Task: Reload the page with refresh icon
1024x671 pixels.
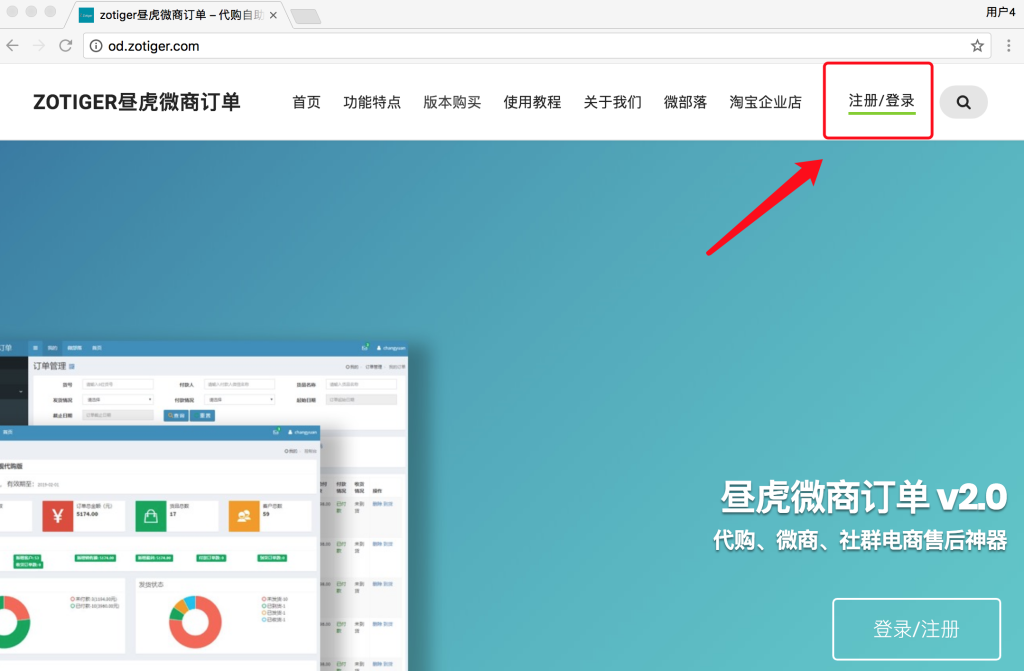Action: coord(65,46)
